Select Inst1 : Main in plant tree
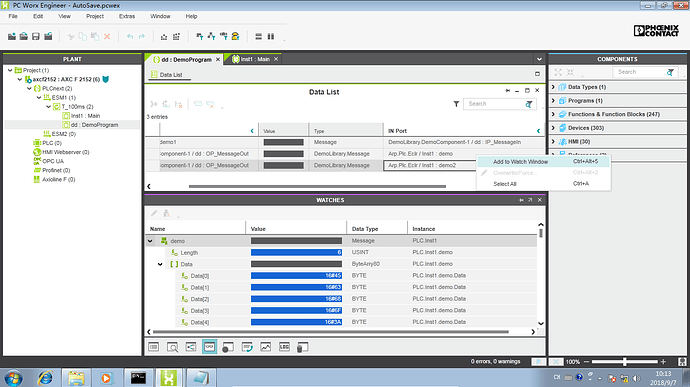This screenshot has height=387, width=690. [85, 116]
